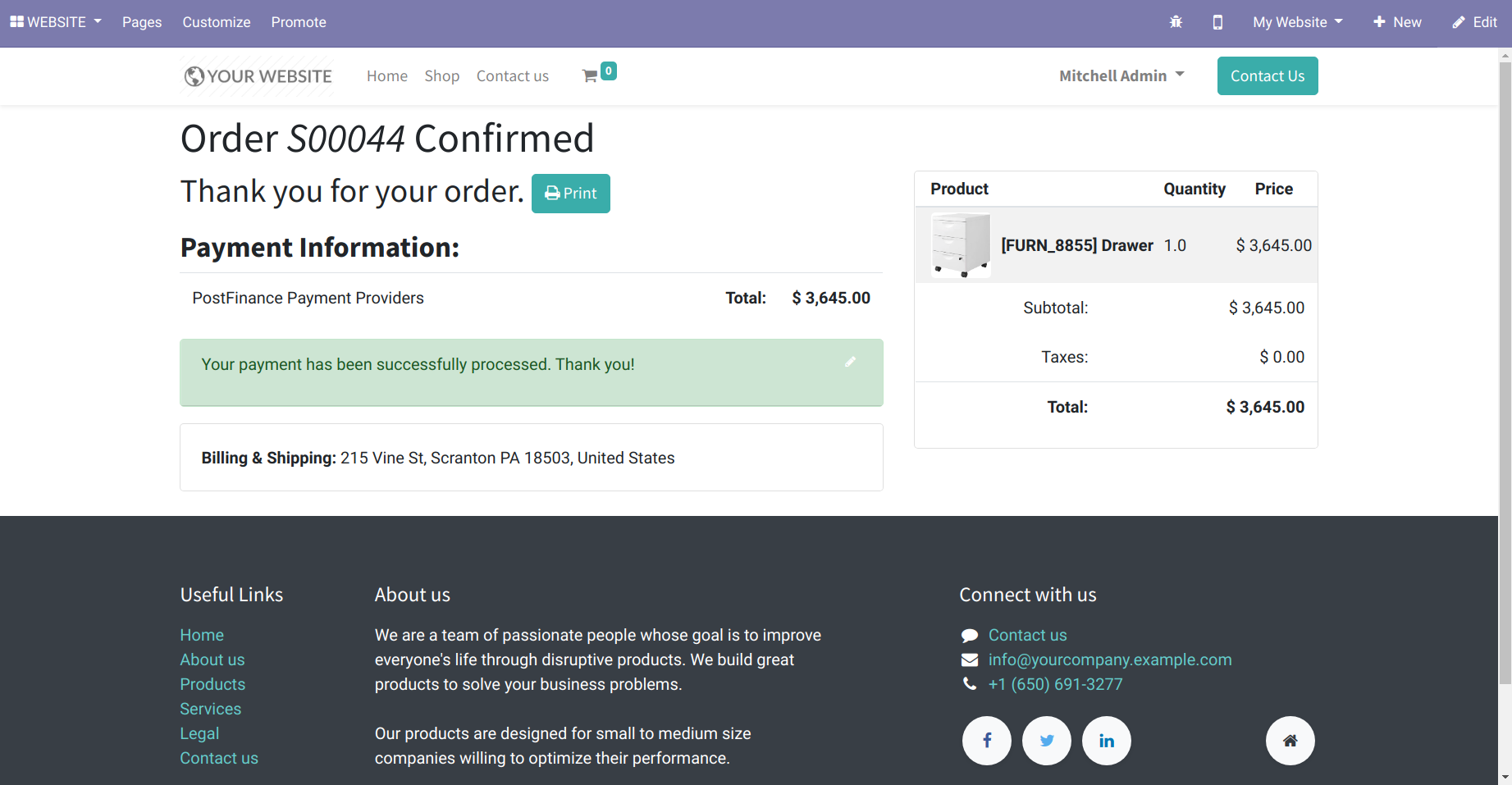Open the Pages menu

click(x=142, y=22)
